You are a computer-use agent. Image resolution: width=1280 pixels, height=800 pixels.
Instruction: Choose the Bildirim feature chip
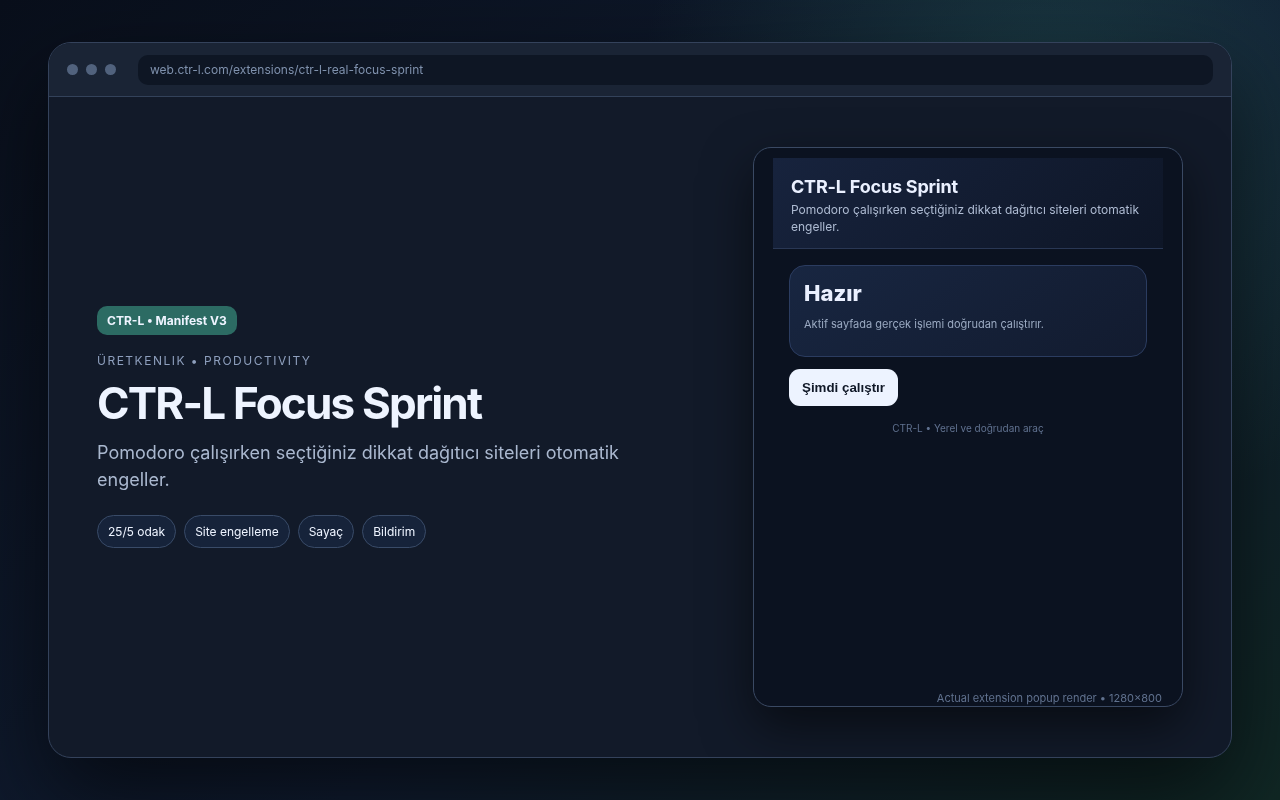394,531
